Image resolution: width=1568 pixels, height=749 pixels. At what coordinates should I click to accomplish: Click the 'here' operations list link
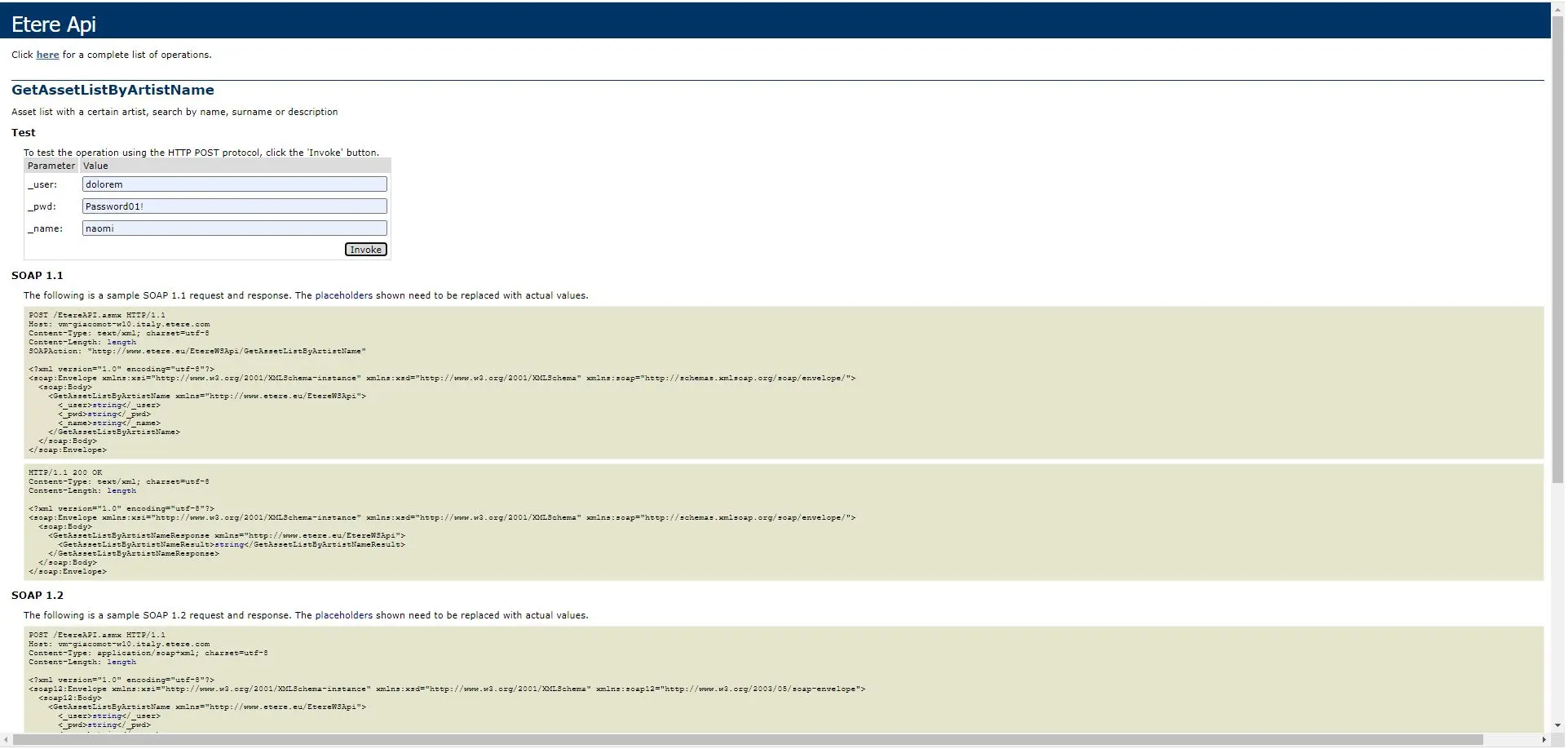click(47, 55)
